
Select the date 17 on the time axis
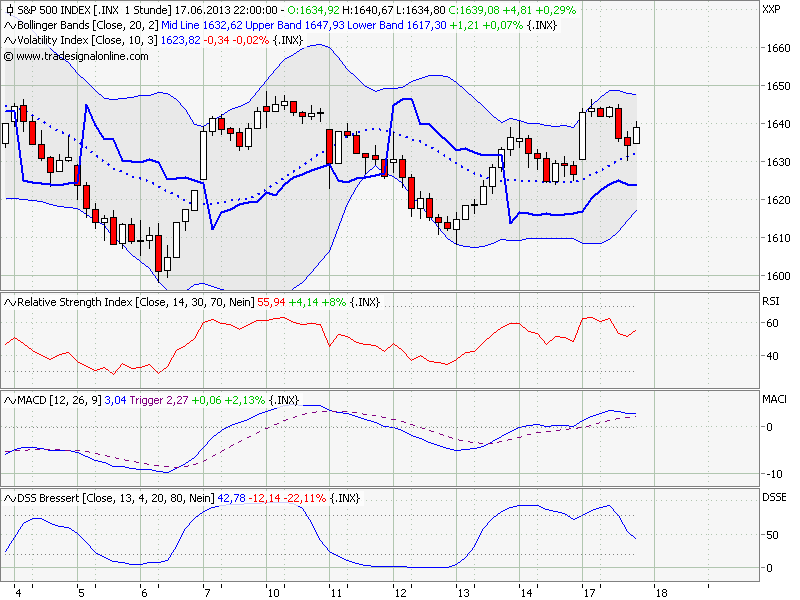pos(588,589)
